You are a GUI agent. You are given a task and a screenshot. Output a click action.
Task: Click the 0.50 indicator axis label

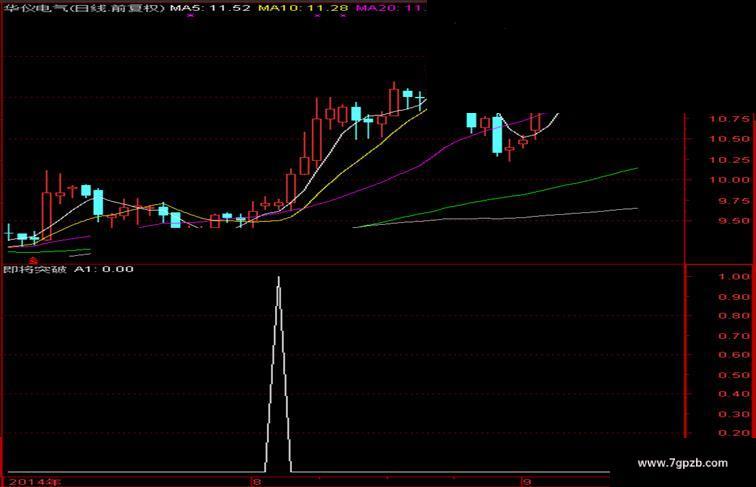tap(734, 375)
